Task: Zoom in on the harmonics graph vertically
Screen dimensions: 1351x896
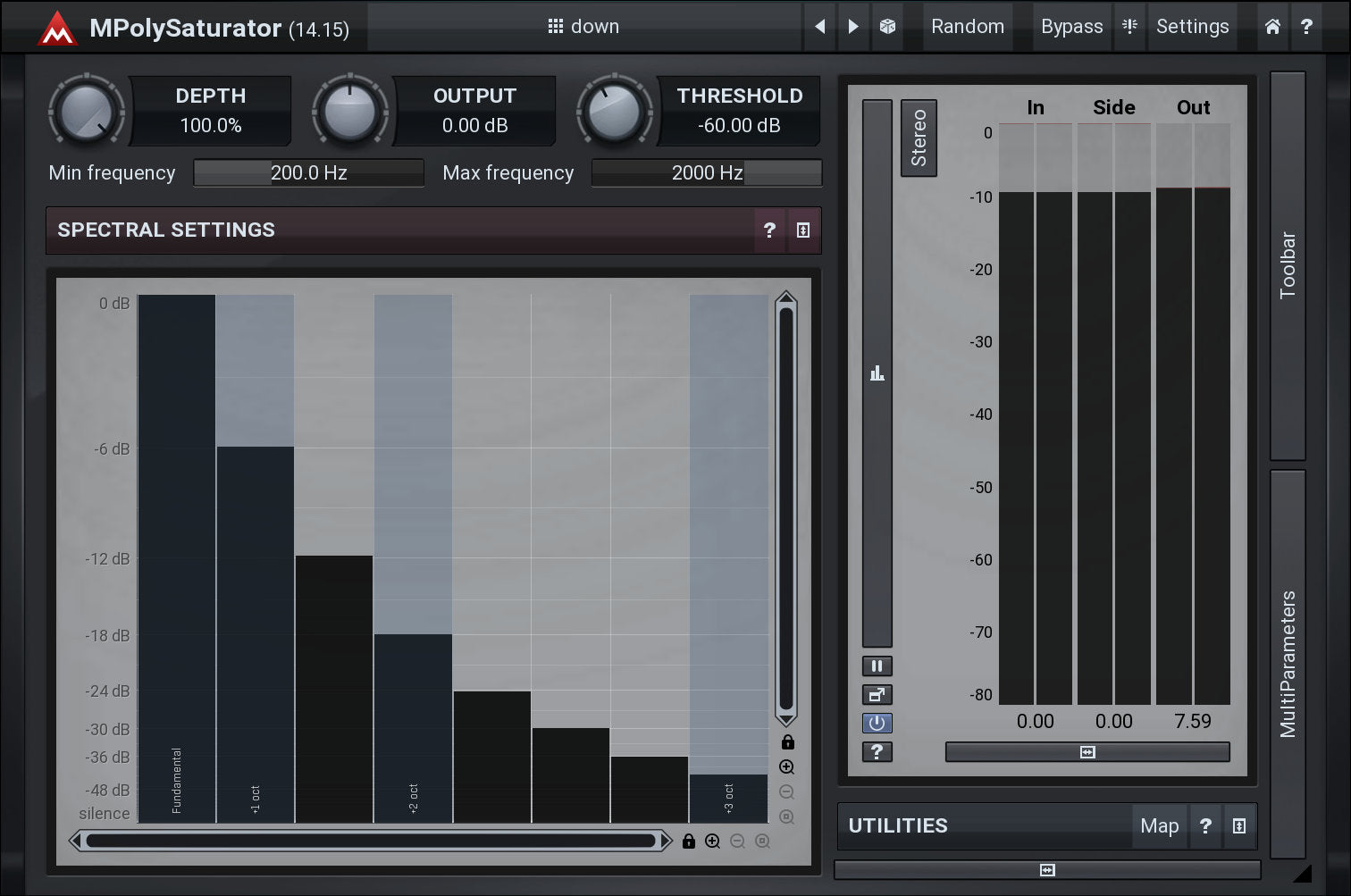Action: [x=786, y=767]
